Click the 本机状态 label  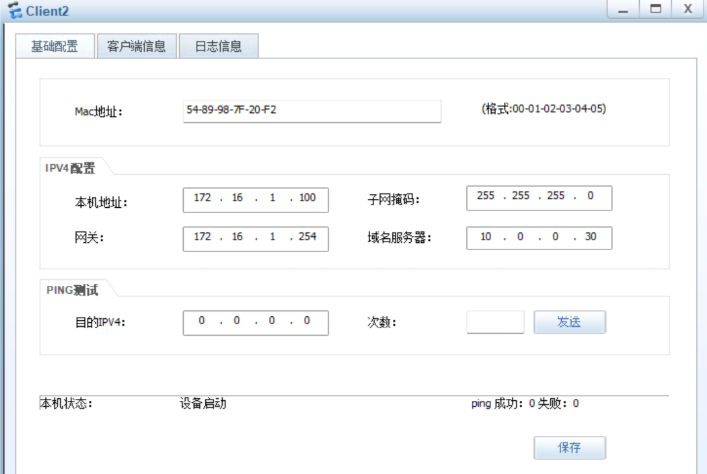point(66,403)
